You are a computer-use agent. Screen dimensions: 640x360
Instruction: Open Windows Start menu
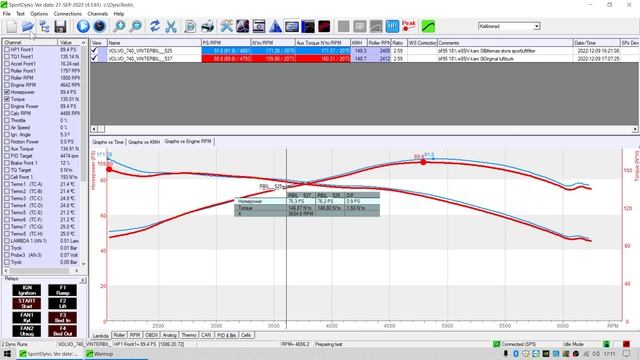[x=7, y=354]
